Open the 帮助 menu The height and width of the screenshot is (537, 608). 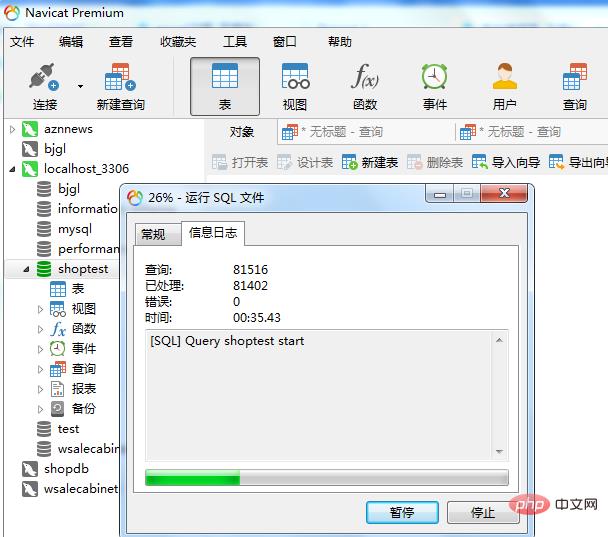(340, 41)
